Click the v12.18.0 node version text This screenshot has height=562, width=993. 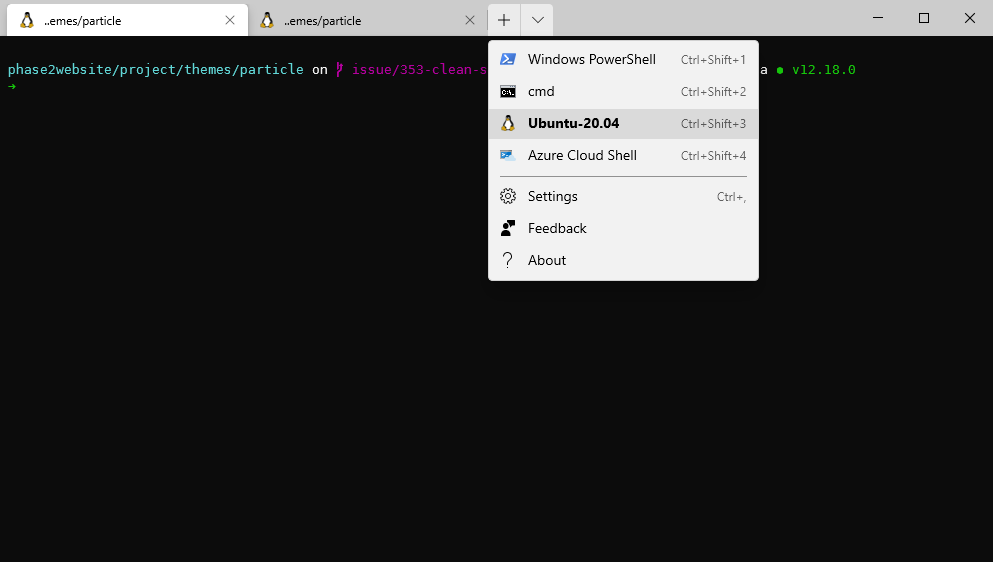pos(824,70)
